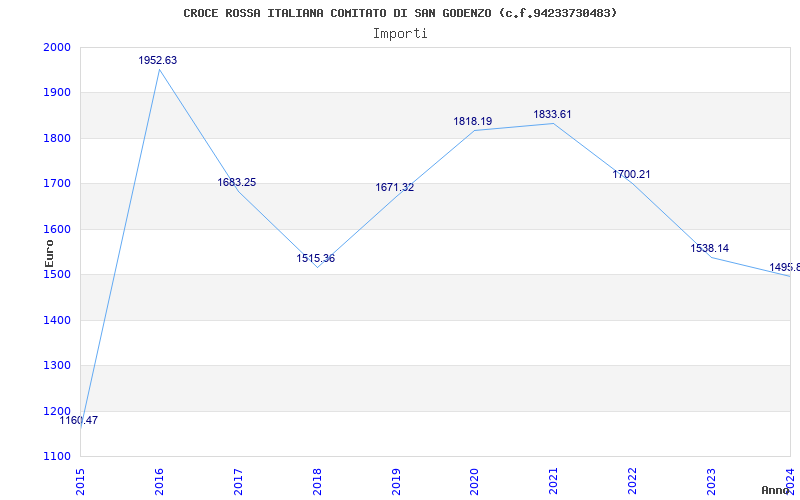The width and height of the screenshot is (800, 500).
Task: Click the x-axis year 2020
Action: pos(474,481)
